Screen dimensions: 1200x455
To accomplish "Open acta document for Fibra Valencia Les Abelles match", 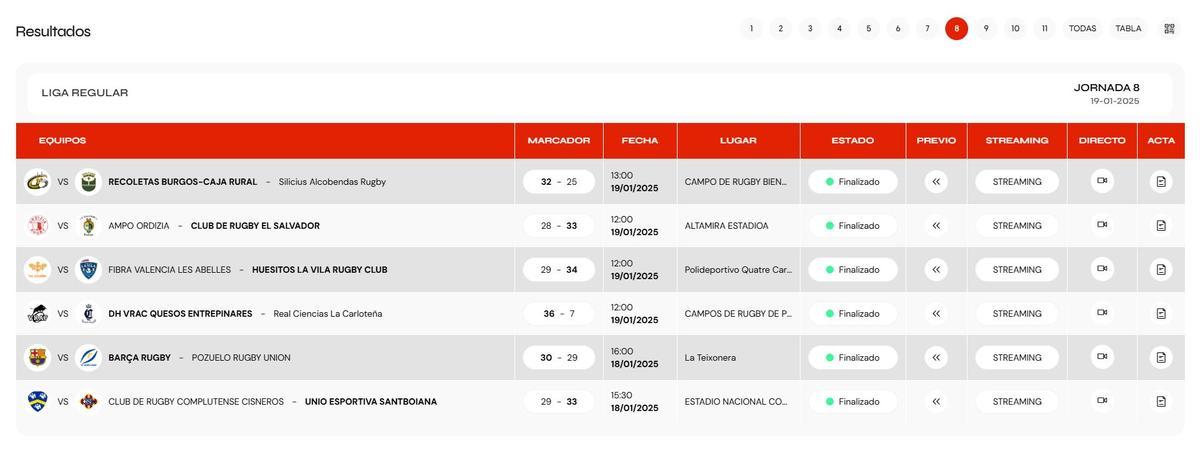I will 1161,270.
